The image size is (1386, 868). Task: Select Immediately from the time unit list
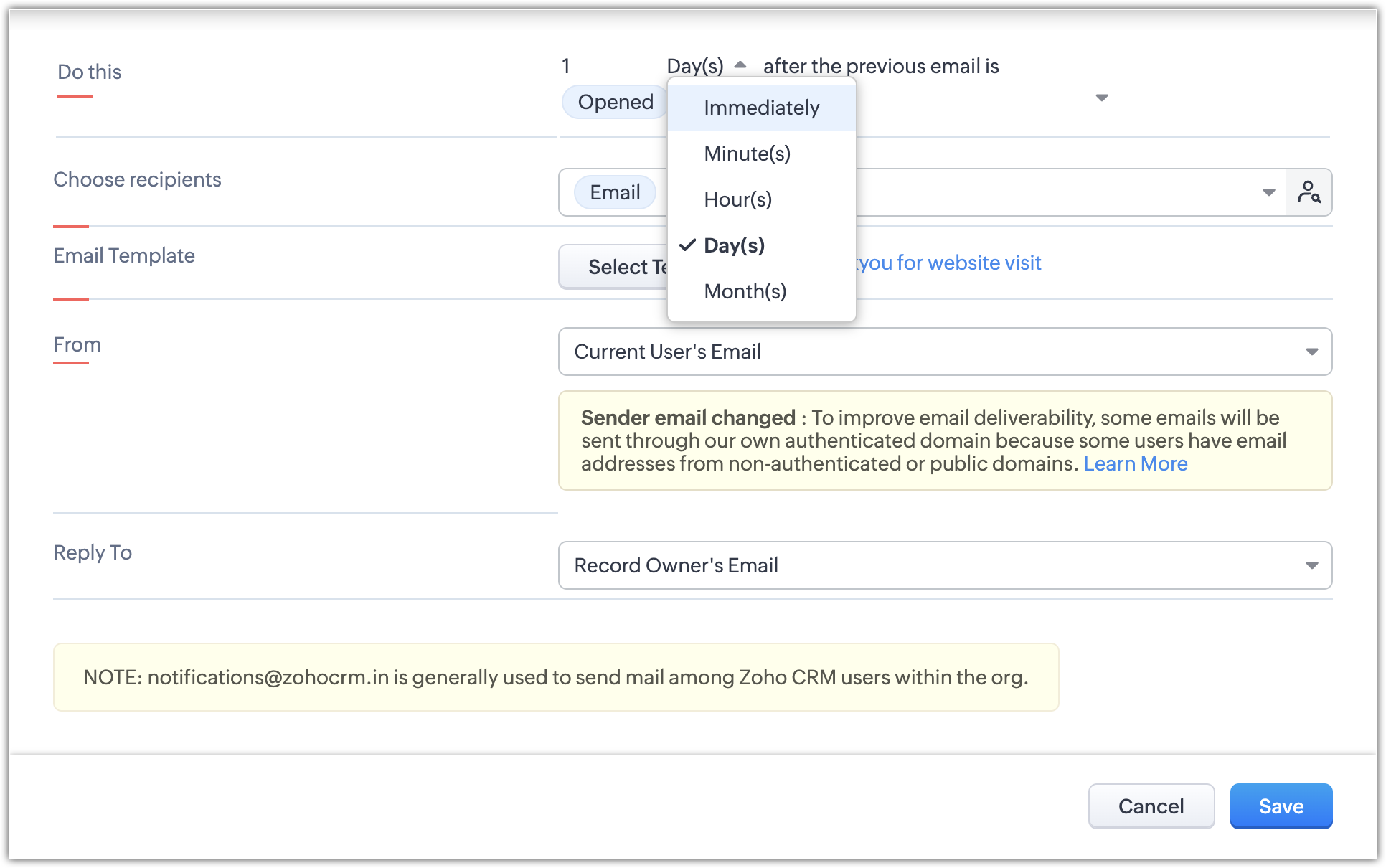click(x=761, y=108)
